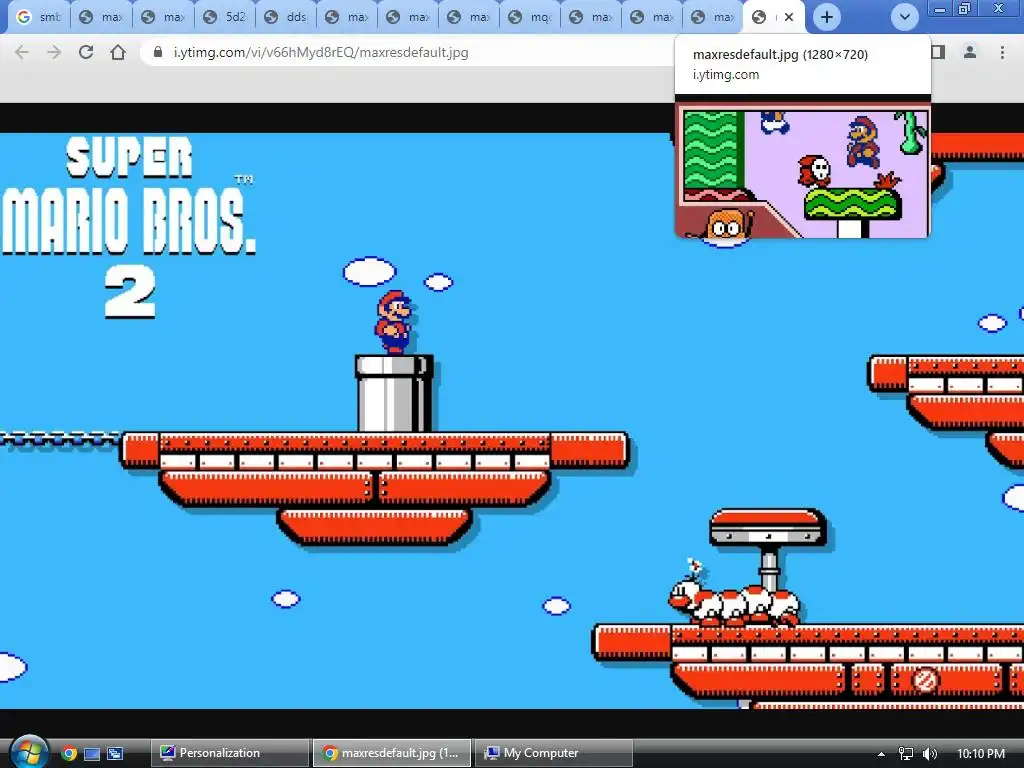Go forward to the next page
This screenshot has width=1024, height=768.
(54, 52)
